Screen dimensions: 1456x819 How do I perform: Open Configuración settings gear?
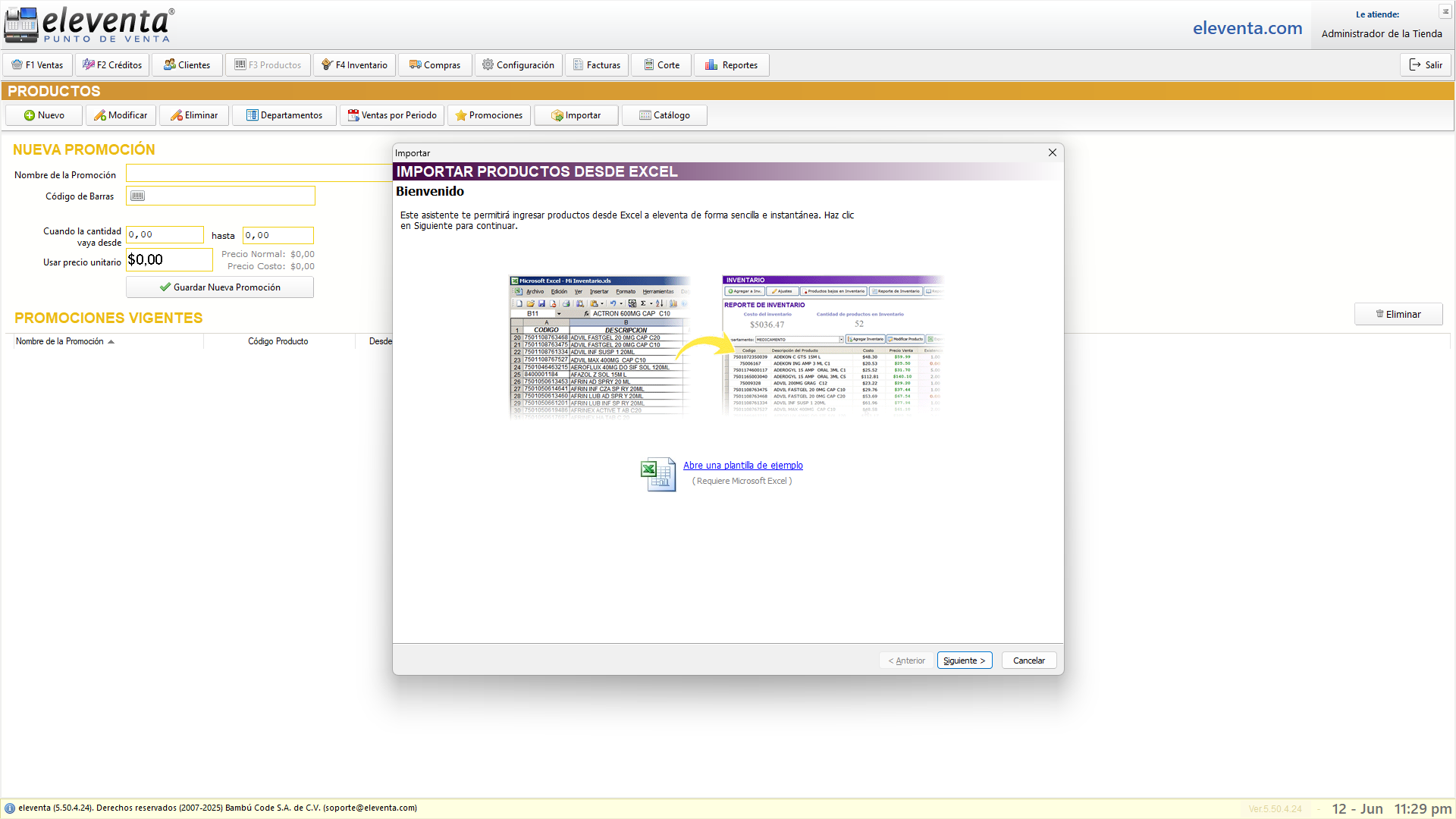pyautogui.click(x=519, y=65)
